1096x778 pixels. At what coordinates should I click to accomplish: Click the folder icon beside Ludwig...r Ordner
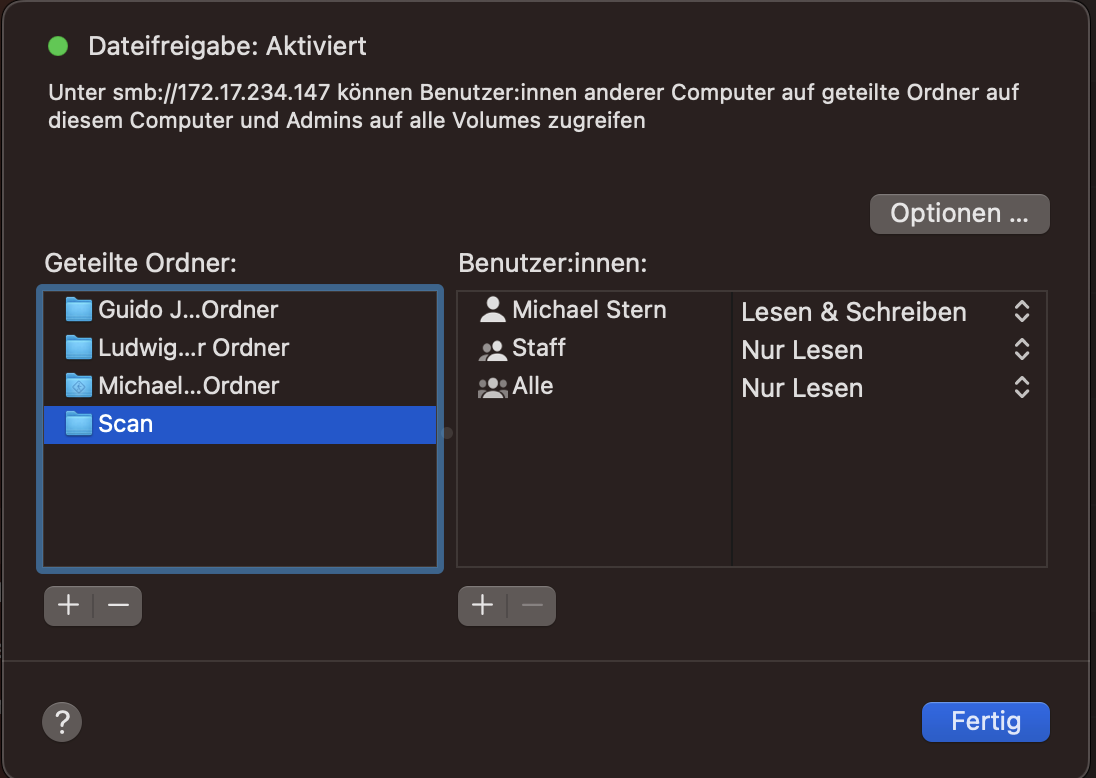tap(78, 348)
